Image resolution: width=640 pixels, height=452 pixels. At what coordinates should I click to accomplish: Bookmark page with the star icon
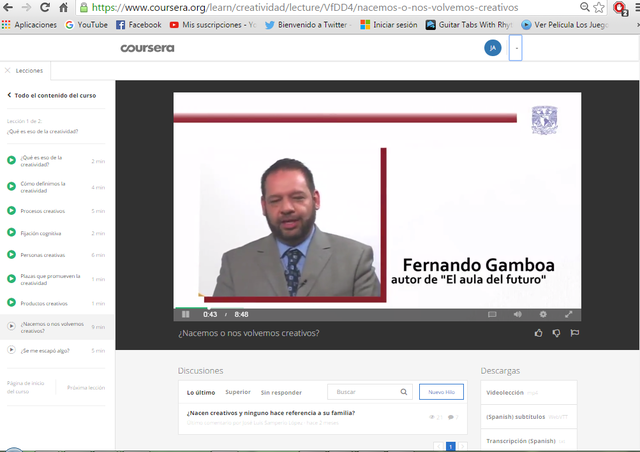[599, 7]
